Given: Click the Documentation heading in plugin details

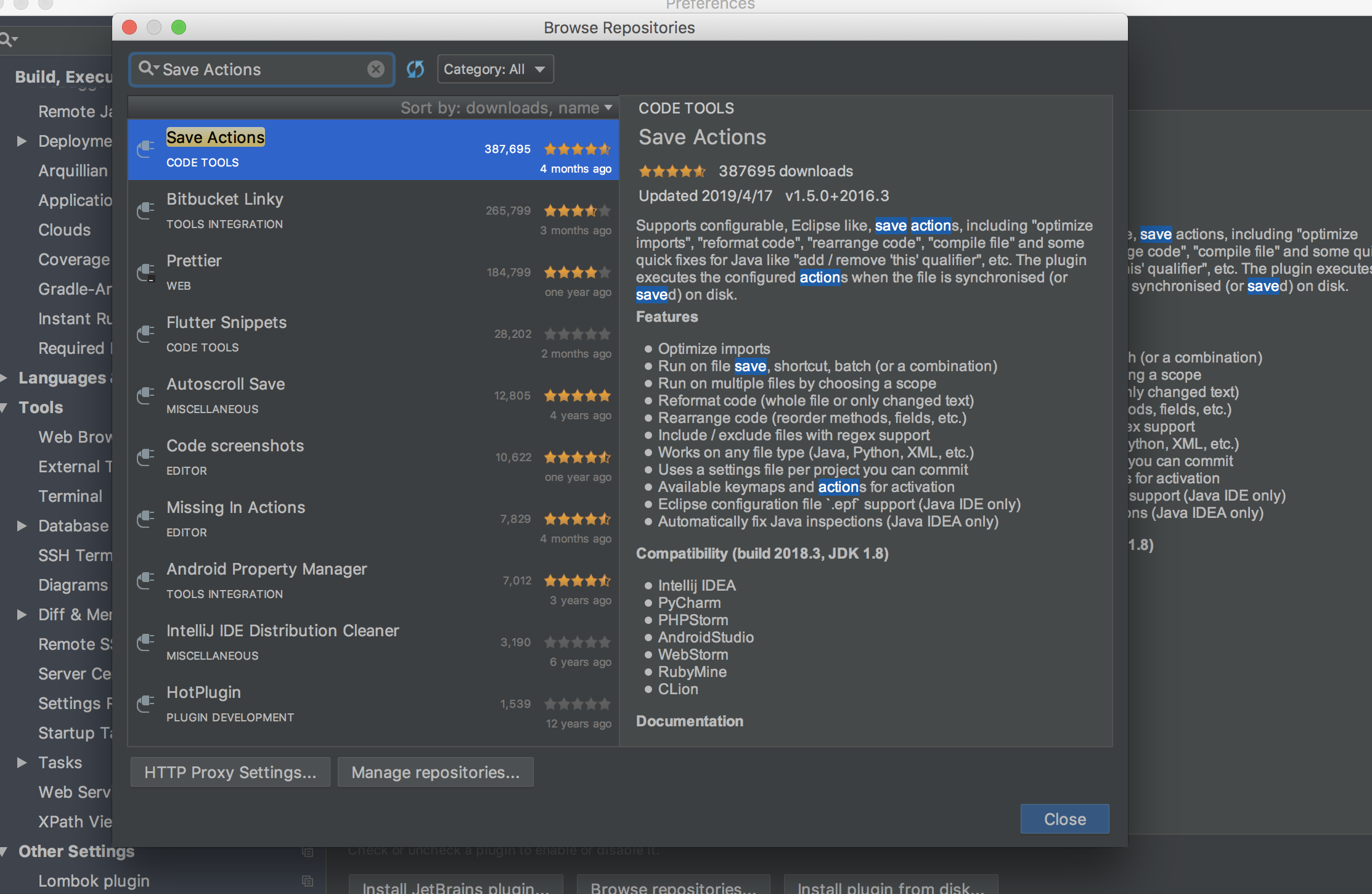Looking at the screenshot, I should [x=689, y=721].
